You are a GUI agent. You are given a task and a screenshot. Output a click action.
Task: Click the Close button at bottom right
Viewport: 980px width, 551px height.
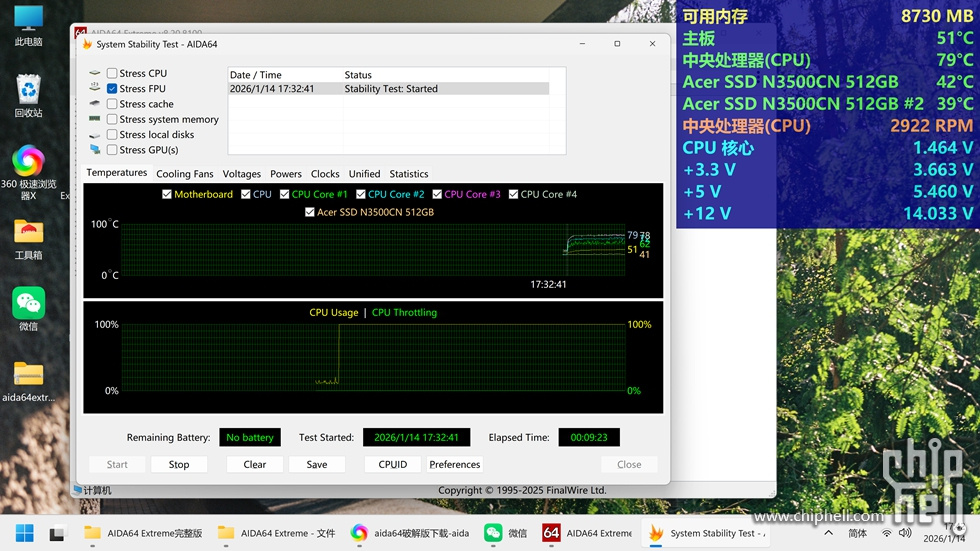[x=629, y=464]
